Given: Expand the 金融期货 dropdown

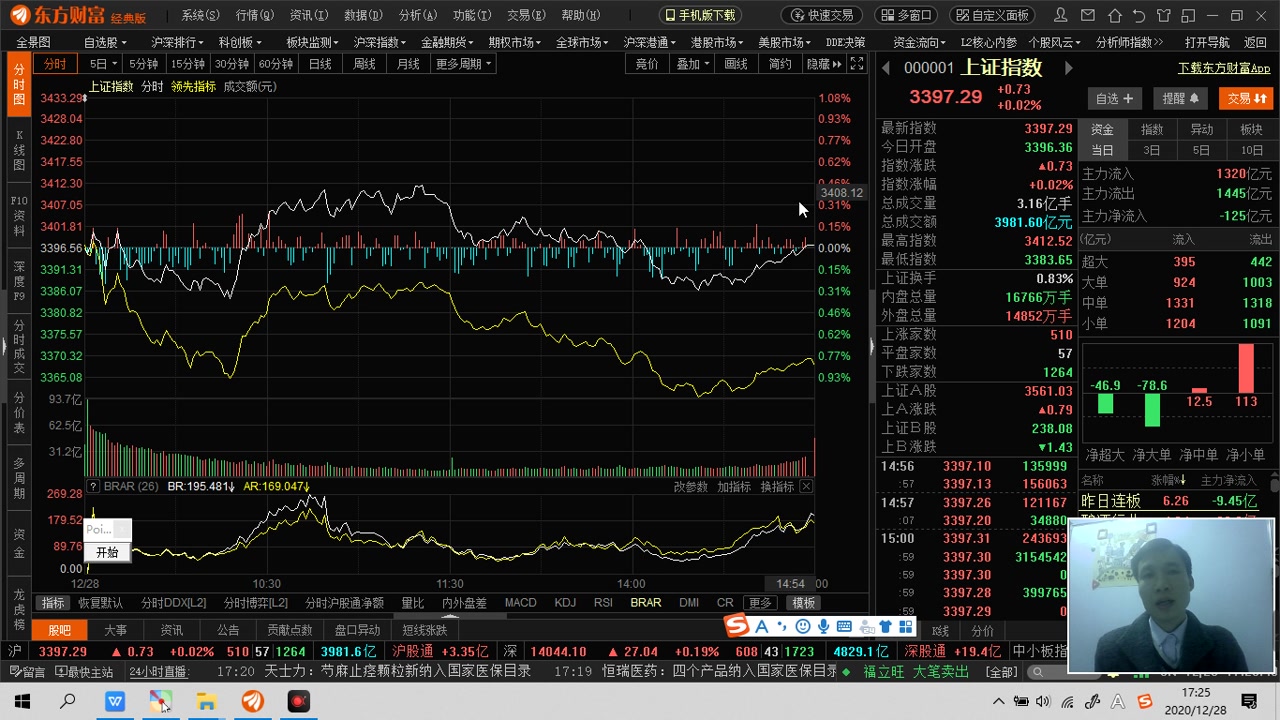Looking at the screenshot, I should 447,42.
